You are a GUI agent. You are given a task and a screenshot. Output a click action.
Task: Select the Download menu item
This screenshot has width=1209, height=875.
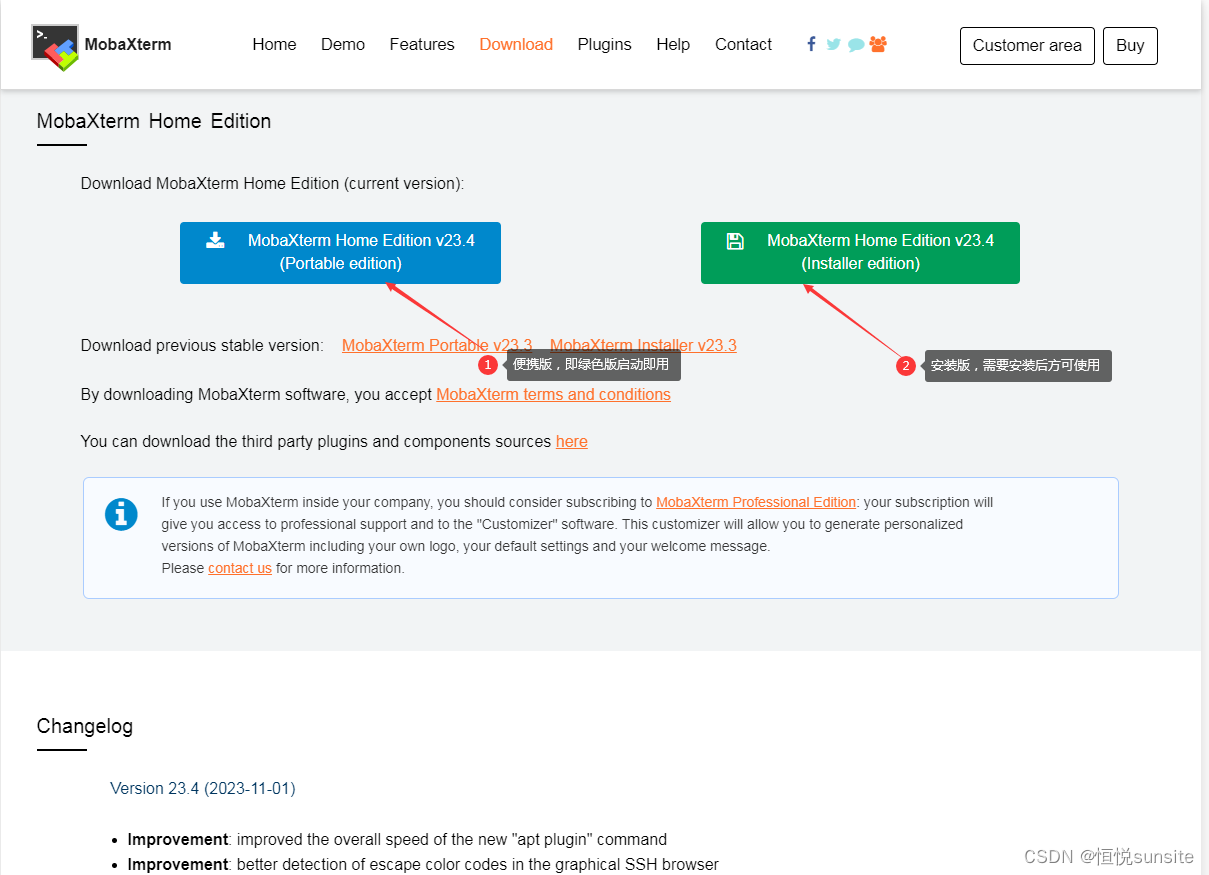[516, 44]
